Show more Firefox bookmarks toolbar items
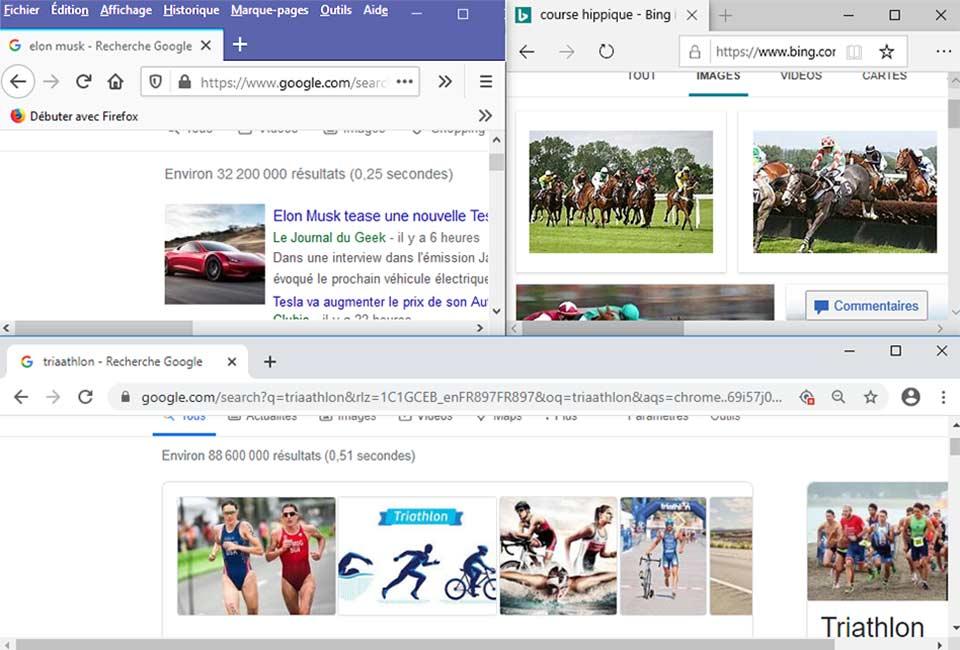The image size is (960, 650). (485, 116)
